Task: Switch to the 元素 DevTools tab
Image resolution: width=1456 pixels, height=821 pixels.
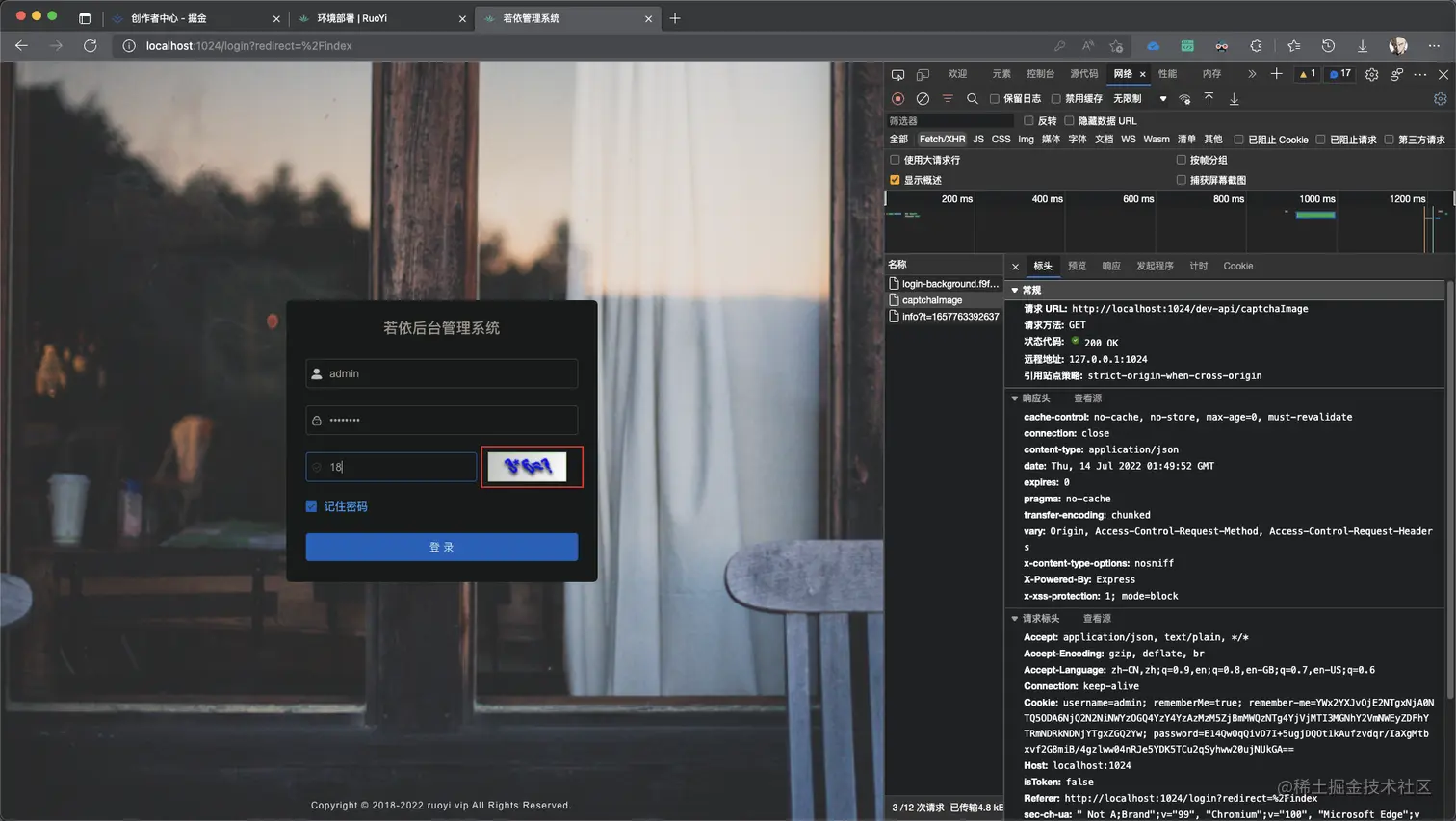Action: 1001,74
